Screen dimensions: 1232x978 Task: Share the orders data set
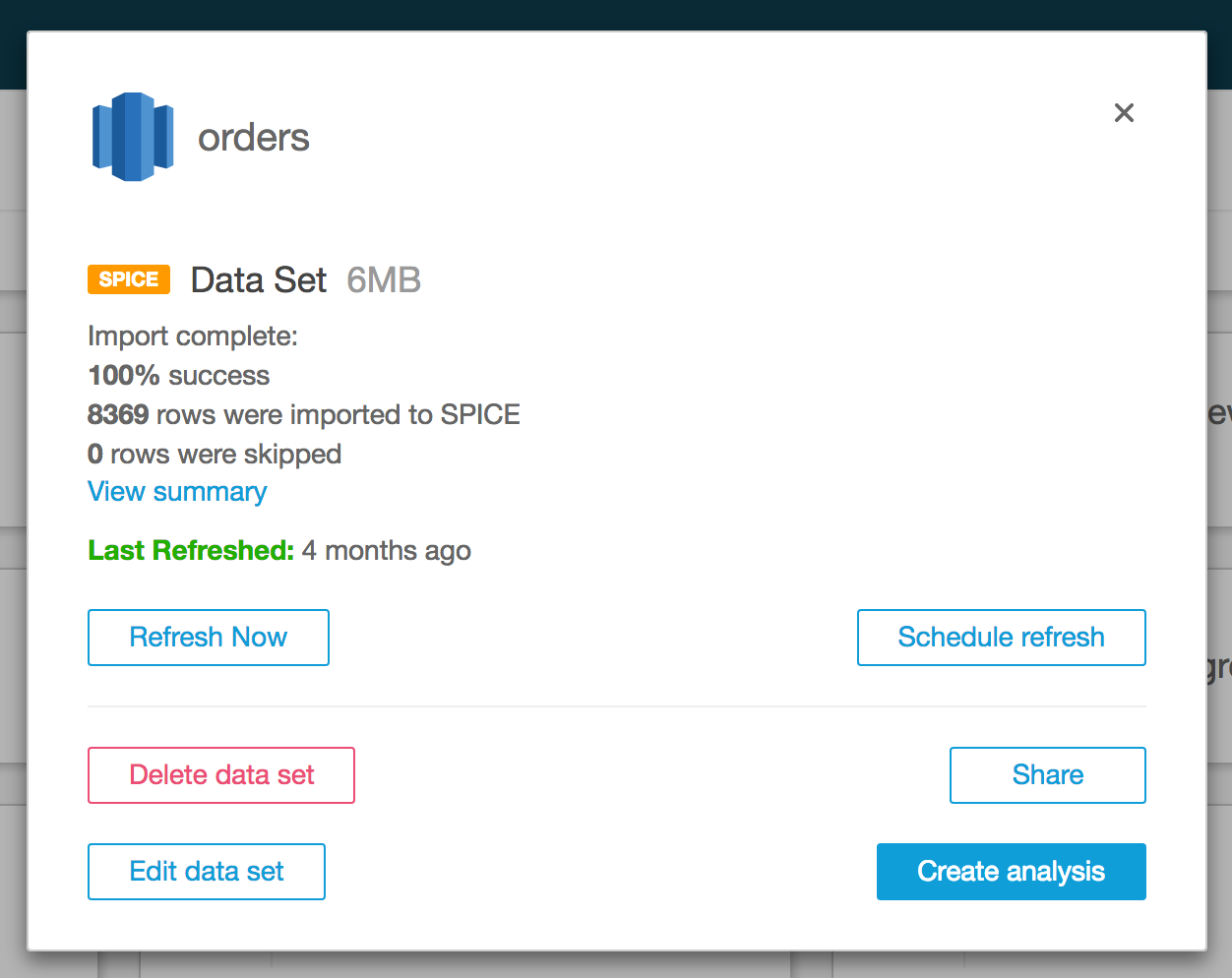click(1047, 774)
